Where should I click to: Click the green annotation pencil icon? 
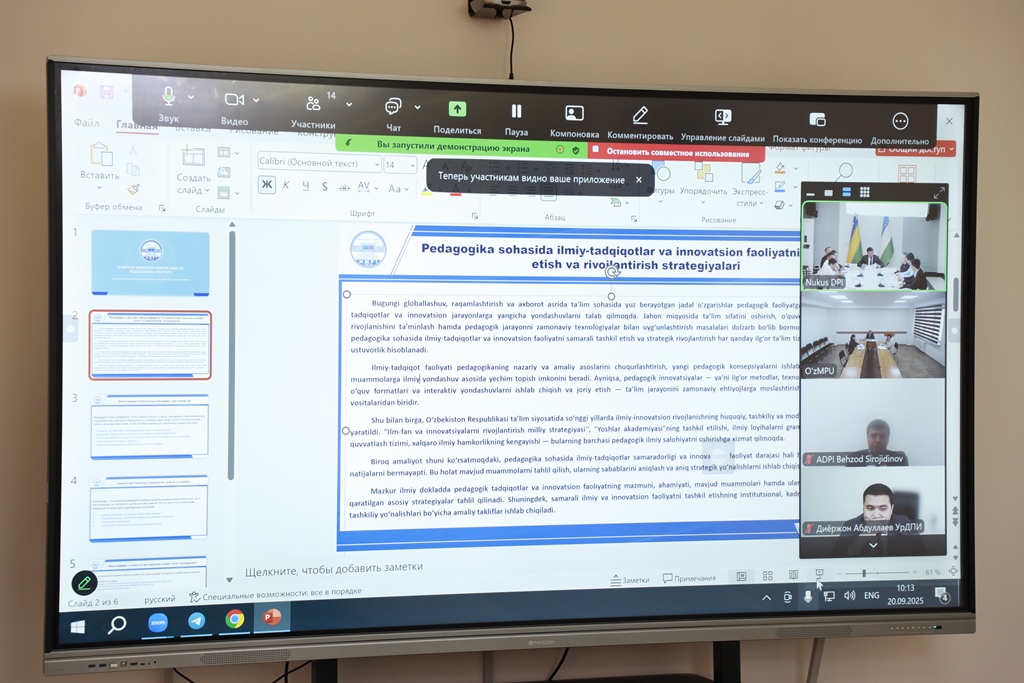(x=85, y=582)
